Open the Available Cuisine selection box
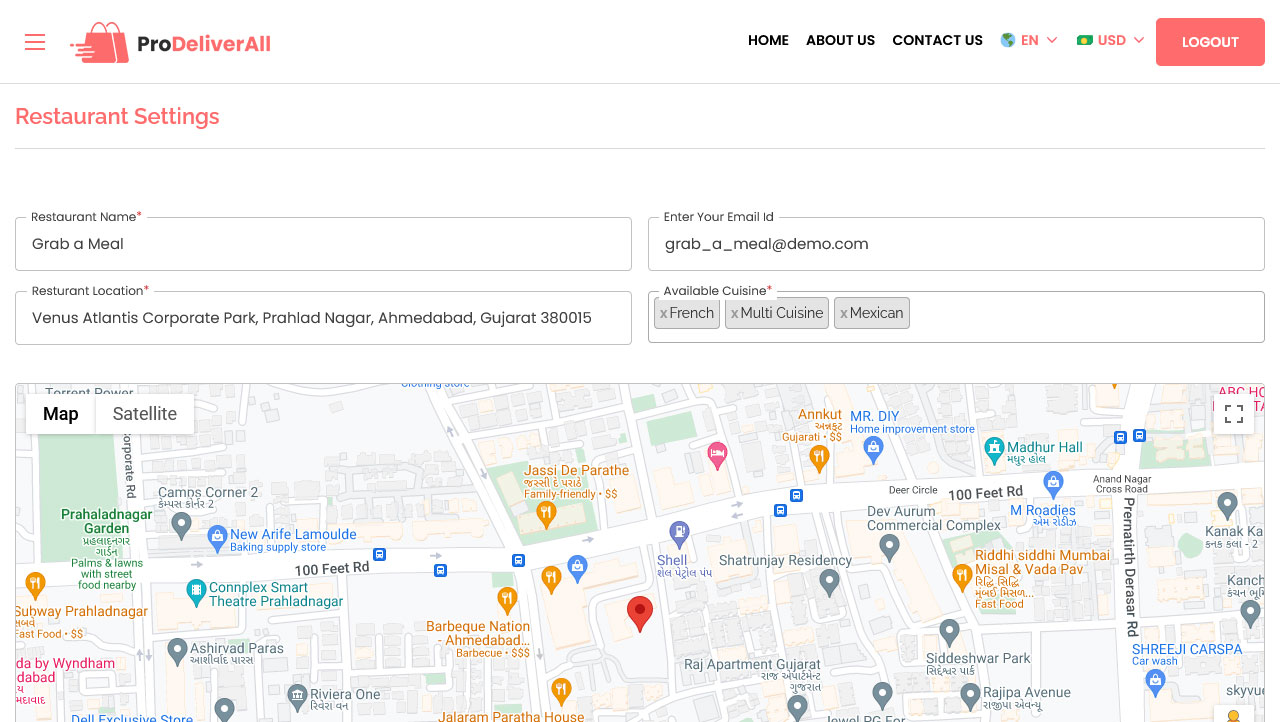 [956, 317]
